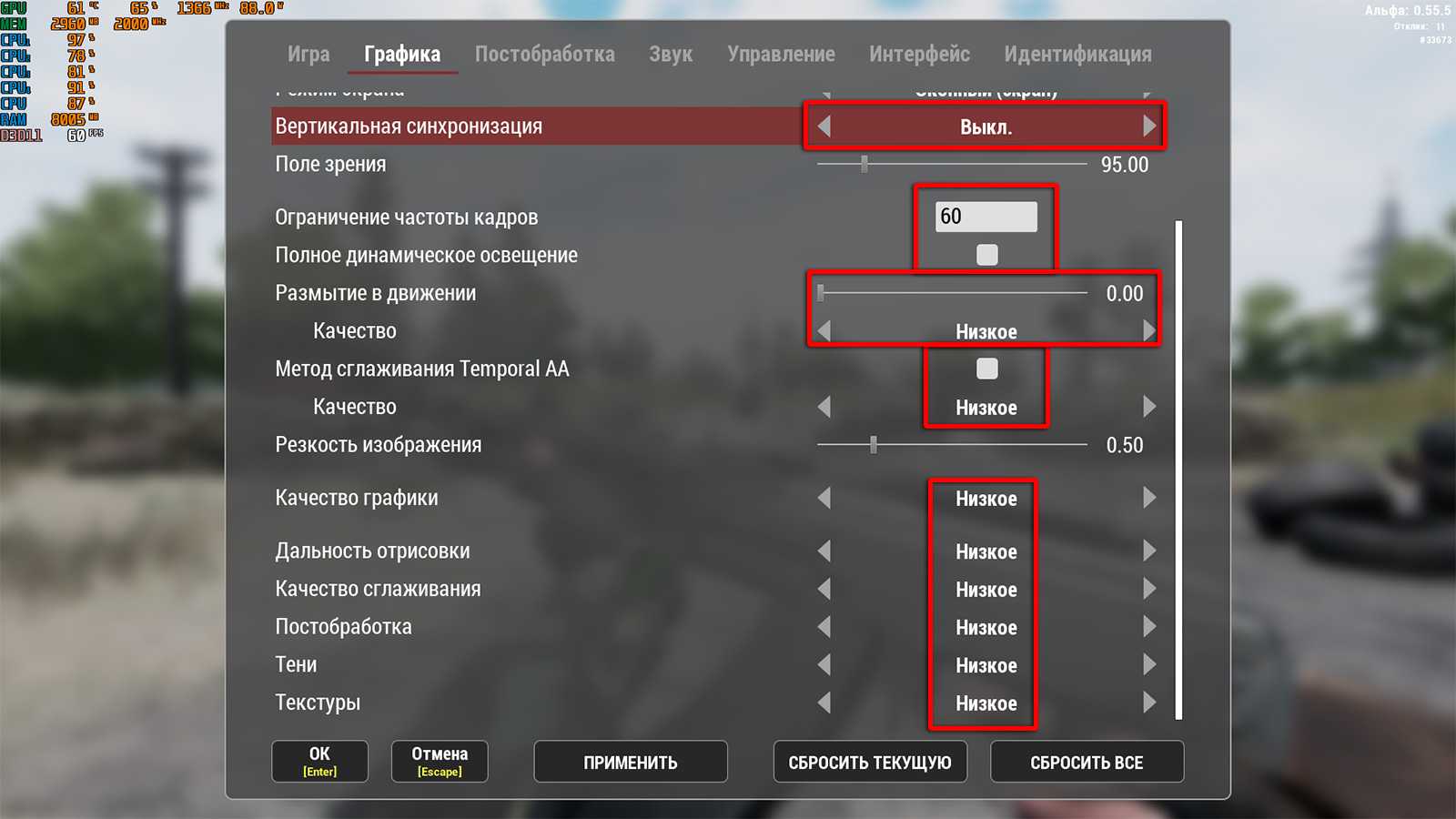Click the Выкл. value of Вертикальная синхронизация
The image size is (1456, 819).
(986, 127)
